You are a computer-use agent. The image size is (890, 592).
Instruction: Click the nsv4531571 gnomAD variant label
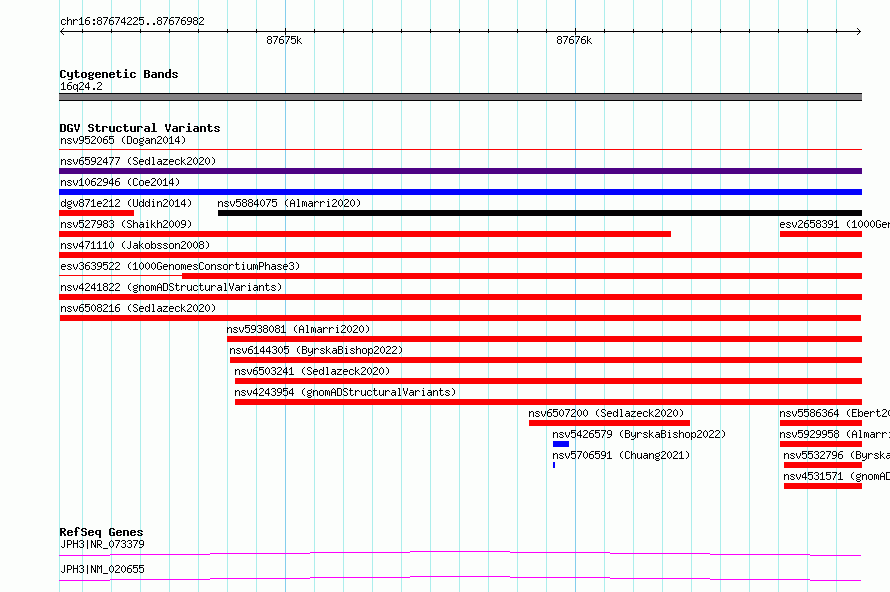[837, 476]
